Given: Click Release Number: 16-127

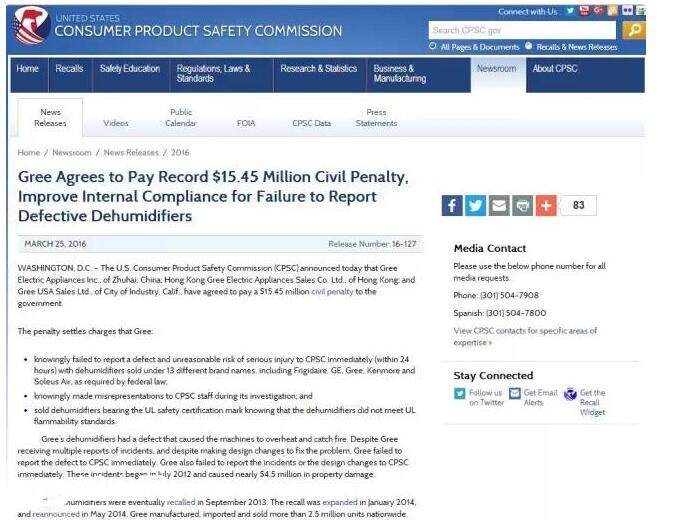Looking at the screenshot, I should pos(372,244).
